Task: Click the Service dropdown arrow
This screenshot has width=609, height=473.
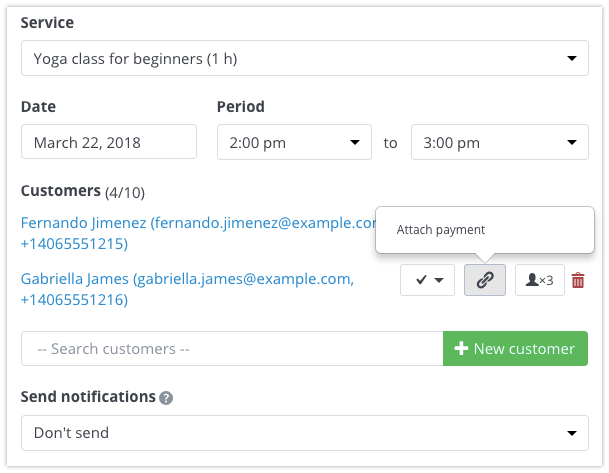Action: click(571, 59)
